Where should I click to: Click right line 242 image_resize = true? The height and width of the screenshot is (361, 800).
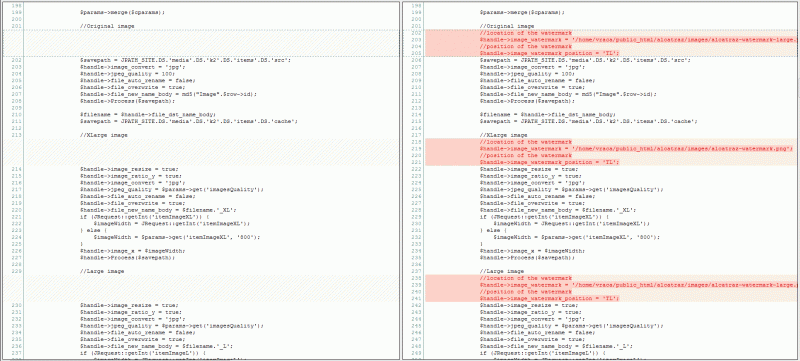point(529,305)
